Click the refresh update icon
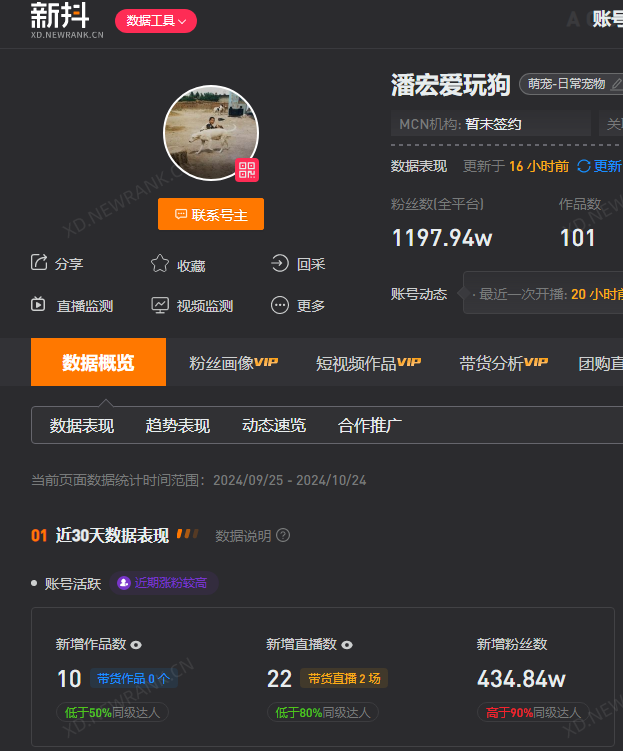623x751 pixels. point(583,166)
